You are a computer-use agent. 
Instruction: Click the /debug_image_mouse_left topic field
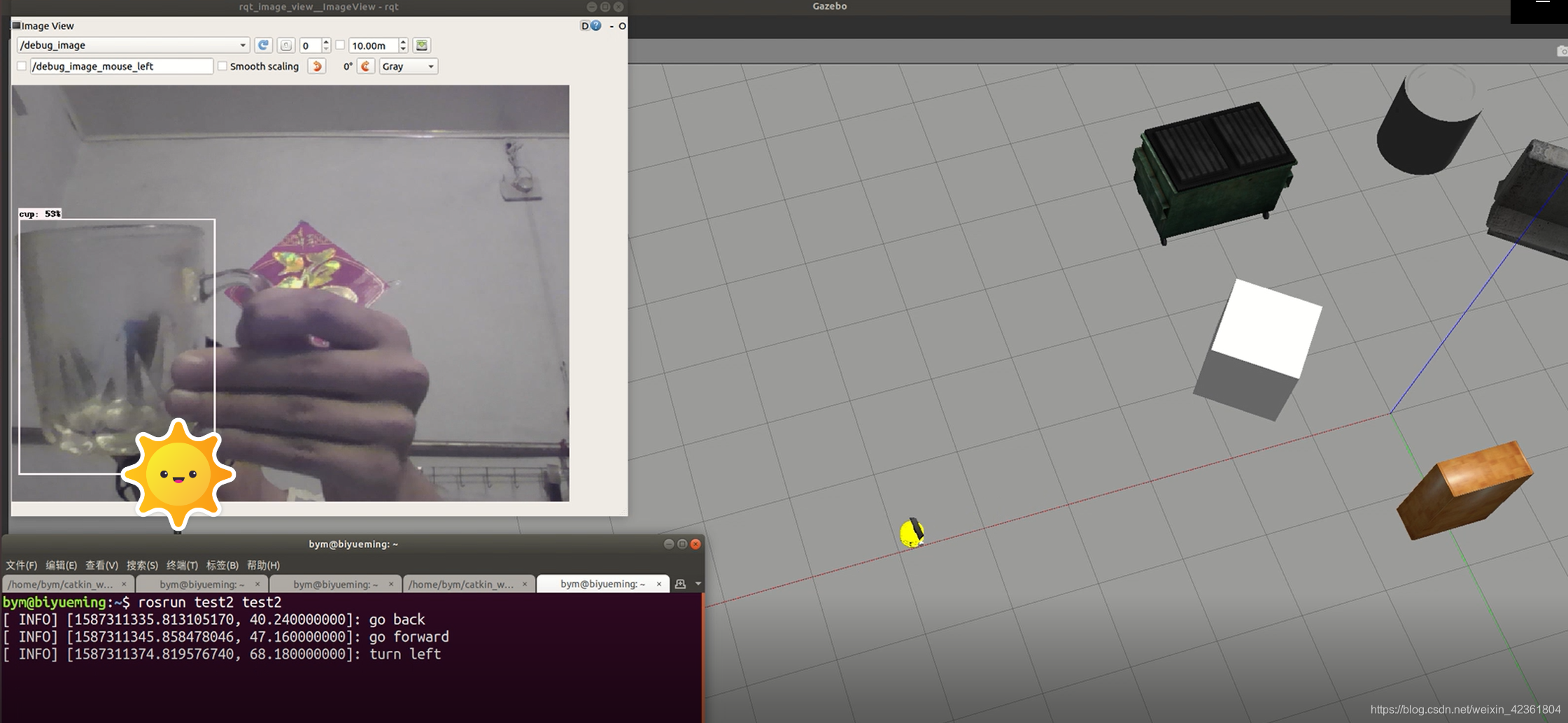(x=121, y=66)
